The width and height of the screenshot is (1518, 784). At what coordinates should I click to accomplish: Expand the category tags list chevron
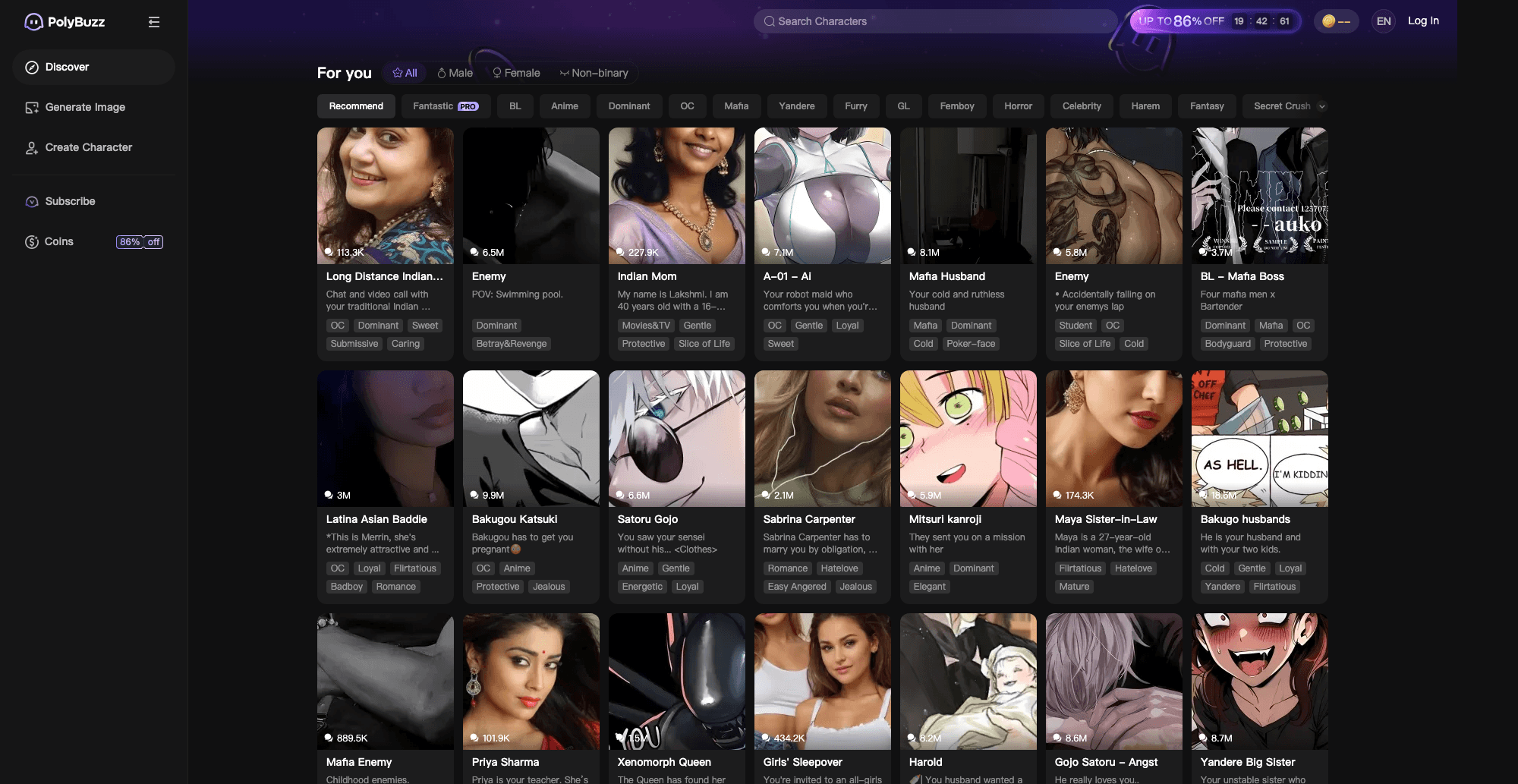coord(1321,106)
